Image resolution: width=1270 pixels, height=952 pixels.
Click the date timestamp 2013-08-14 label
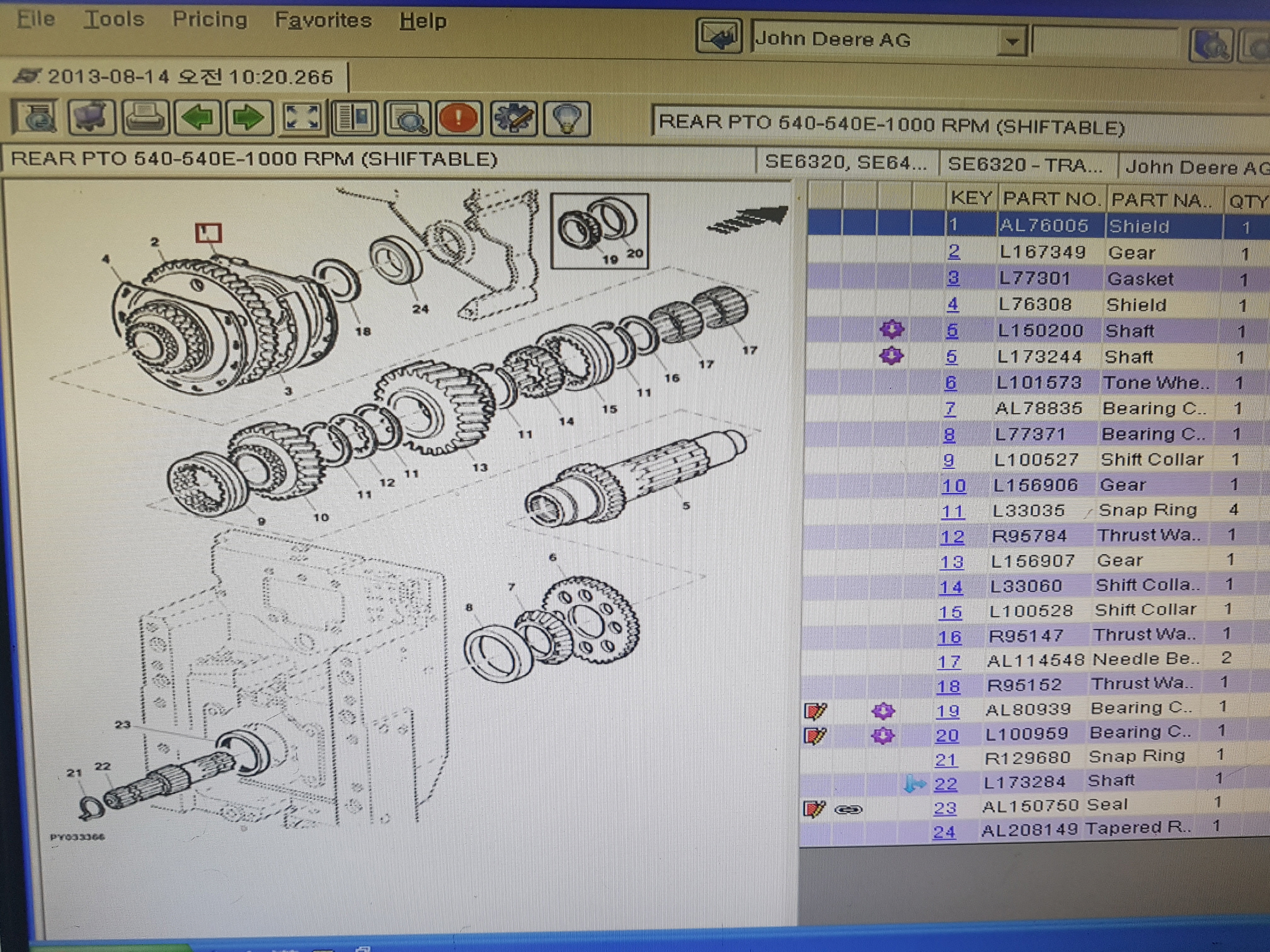[190, 77]
